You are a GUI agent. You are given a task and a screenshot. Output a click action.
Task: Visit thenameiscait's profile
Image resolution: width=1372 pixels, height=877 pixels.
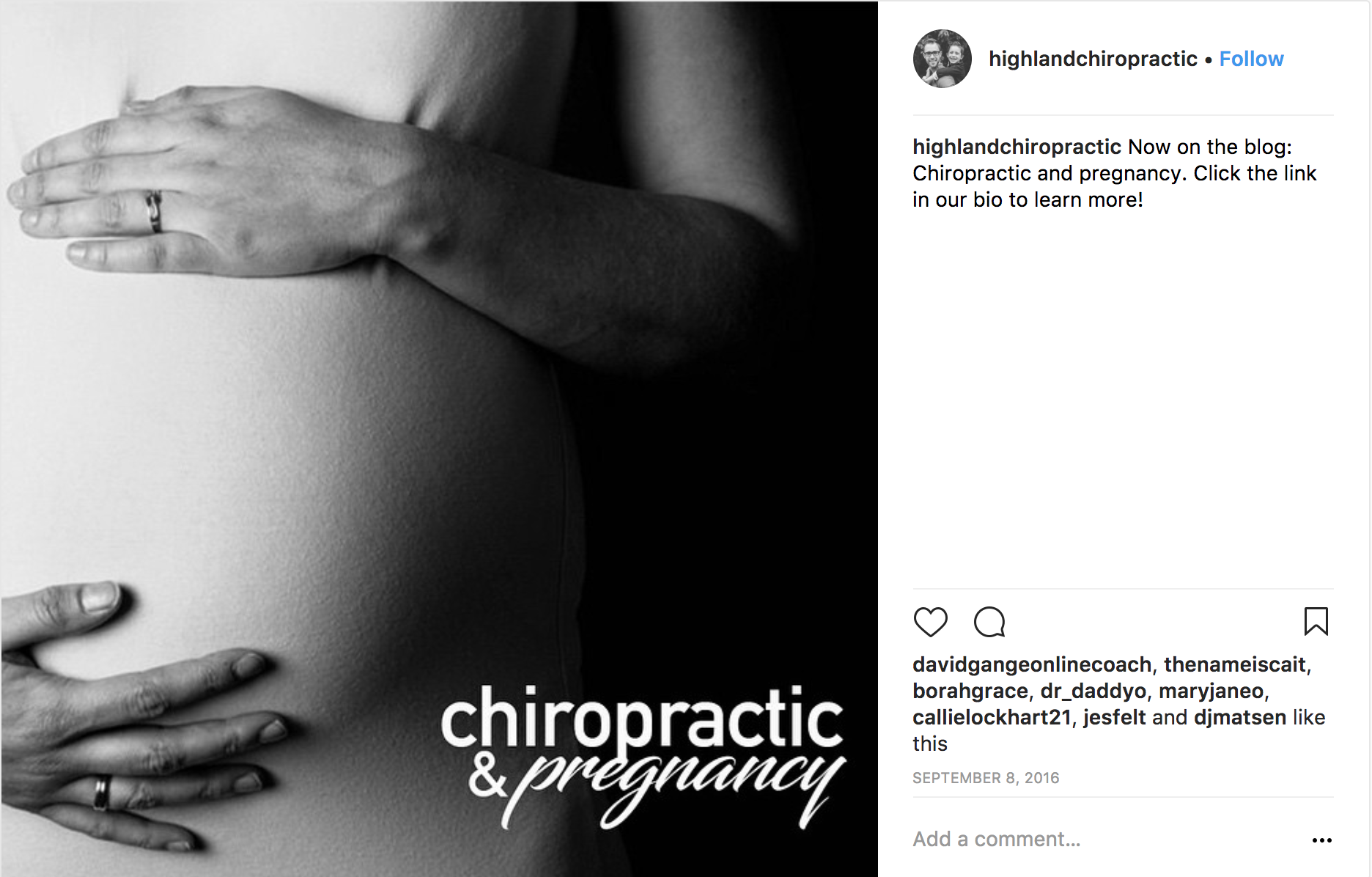1235,664
